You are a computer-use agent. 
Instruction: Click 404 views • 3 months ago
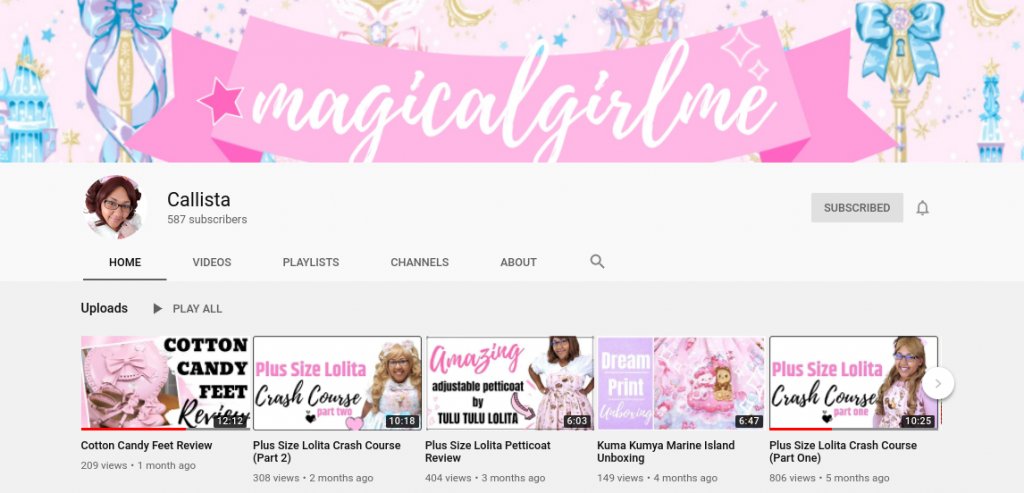click(485, 478)
